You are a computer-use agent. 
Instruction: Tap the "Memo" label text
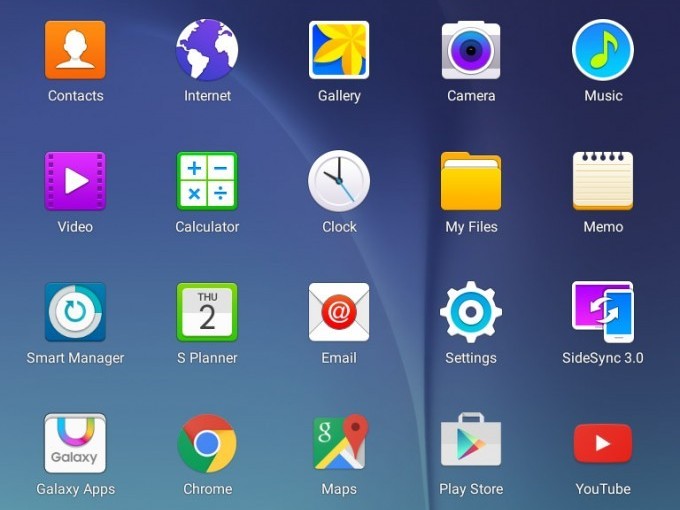click(x=603, y=227)
